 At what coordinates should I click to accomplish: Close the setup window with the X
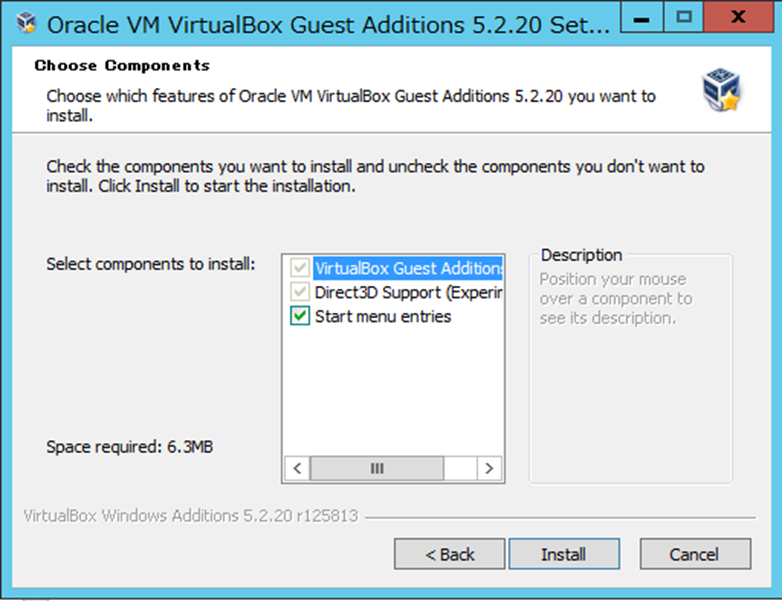pos(738,18)
